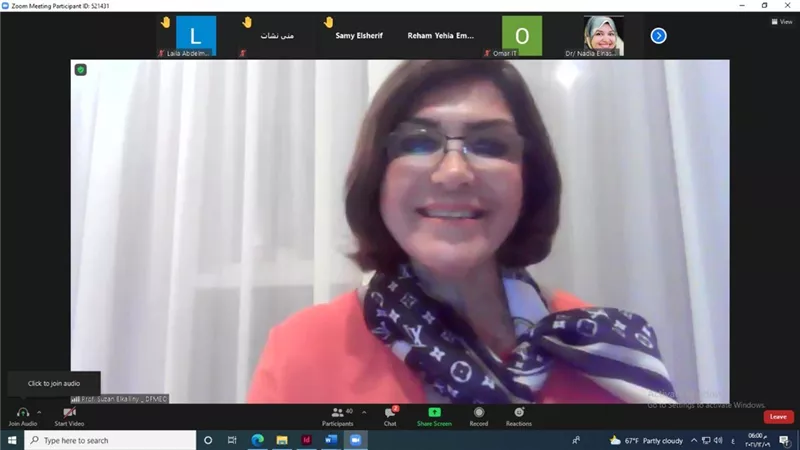This screenshot has width=800, height=450.
Task: Open the network icon in system tray
Action: click(706, 440)
